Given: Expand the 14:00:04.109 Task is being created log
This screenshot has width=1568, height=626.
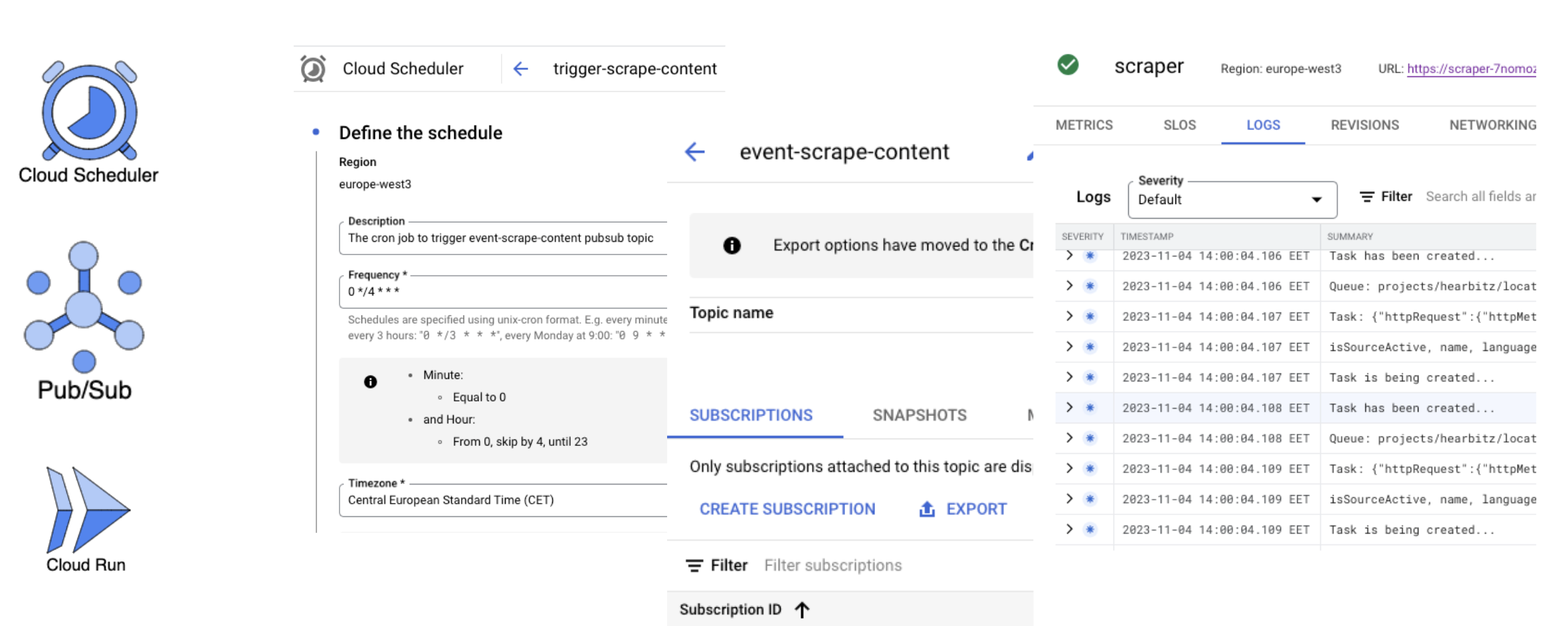Looking at the screenshot, I should tap(1069, 529).
